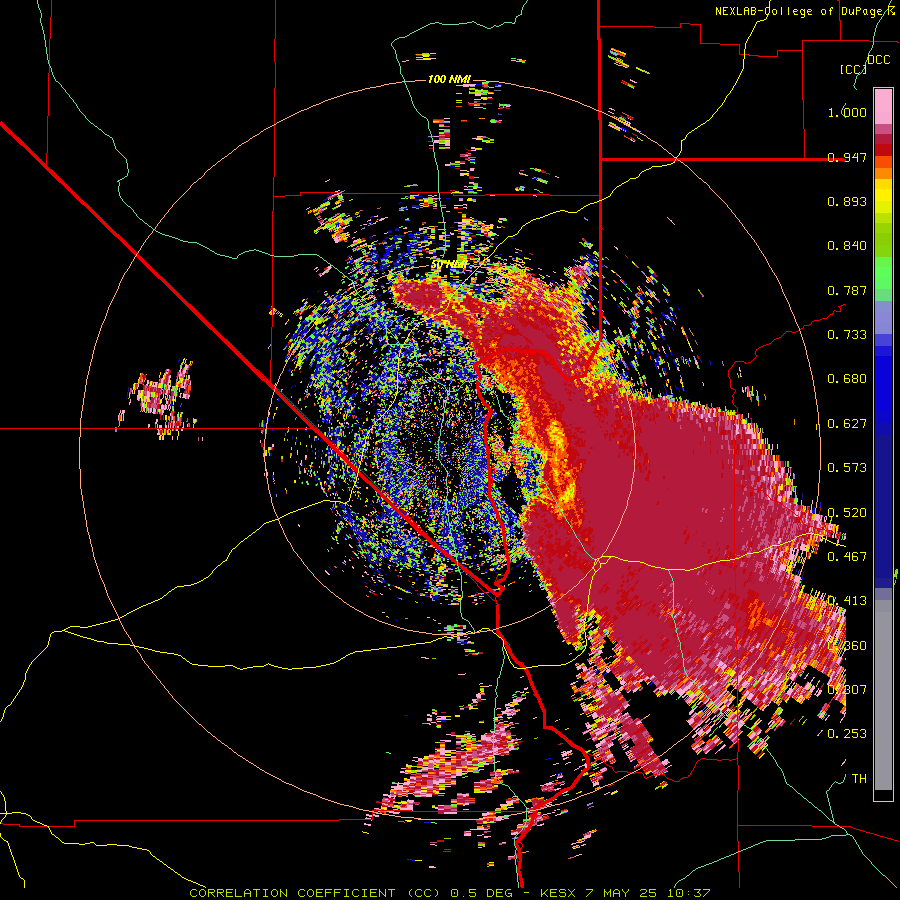This screenshot has width=900, height=900.
Task: Select the 0.467 legend value
Action: [x=847, y=556]
